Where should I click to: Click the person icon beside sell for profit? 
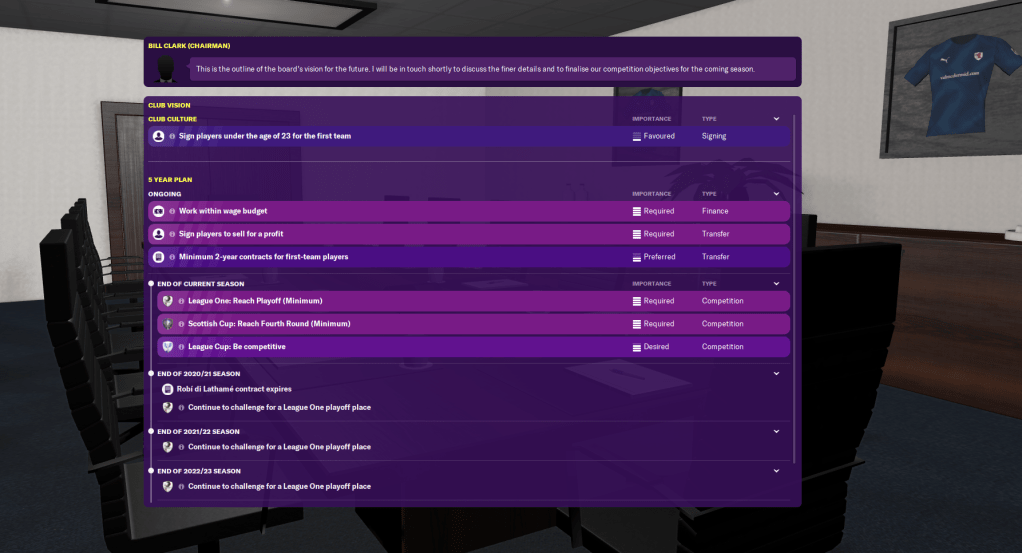click(158, 234)
